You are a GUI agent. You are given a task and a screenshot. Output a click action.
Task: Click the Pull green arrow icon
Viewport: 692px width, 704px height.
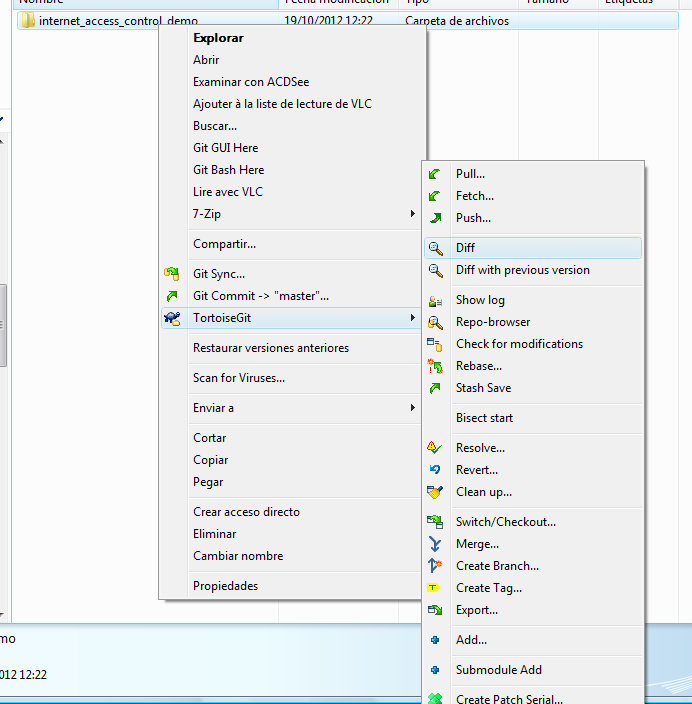click(435, 174)
